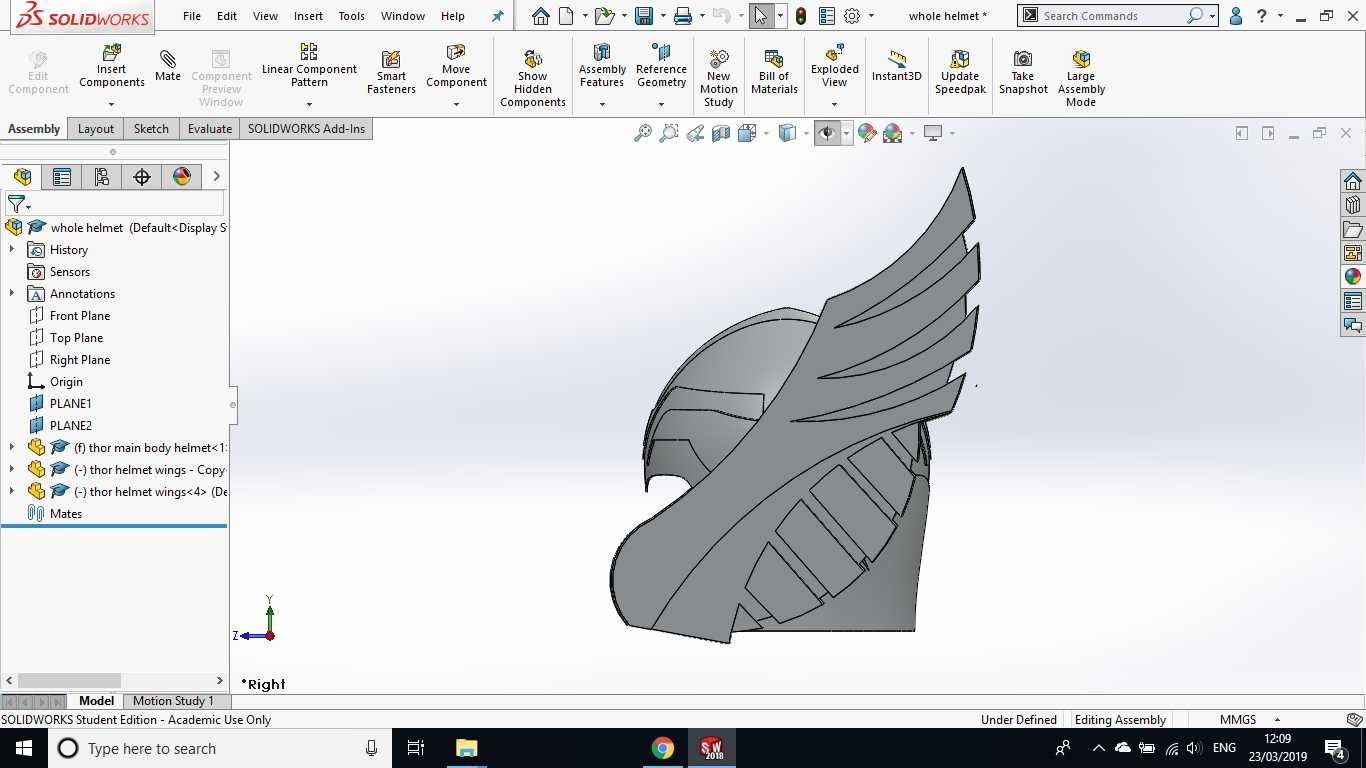Open the Apply Scene tool
Image resolution: width=1366 pixels, height=768 pixels.
tap(893, 133)
